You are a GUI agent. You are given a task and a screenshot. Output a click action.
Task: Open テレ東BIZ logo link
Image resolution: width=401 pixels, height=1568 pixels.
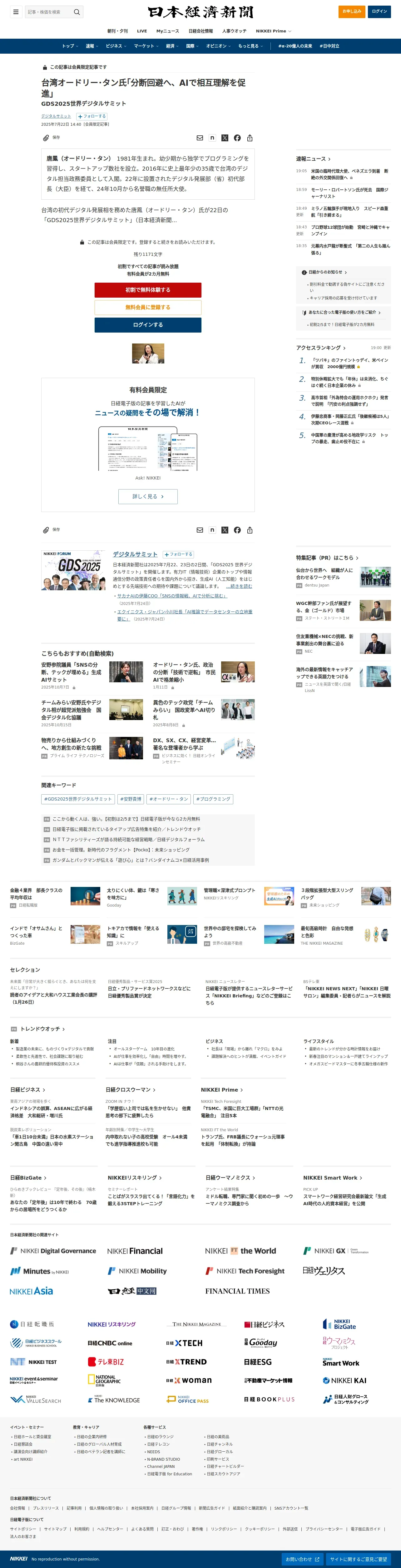[x=106, y=1362]
